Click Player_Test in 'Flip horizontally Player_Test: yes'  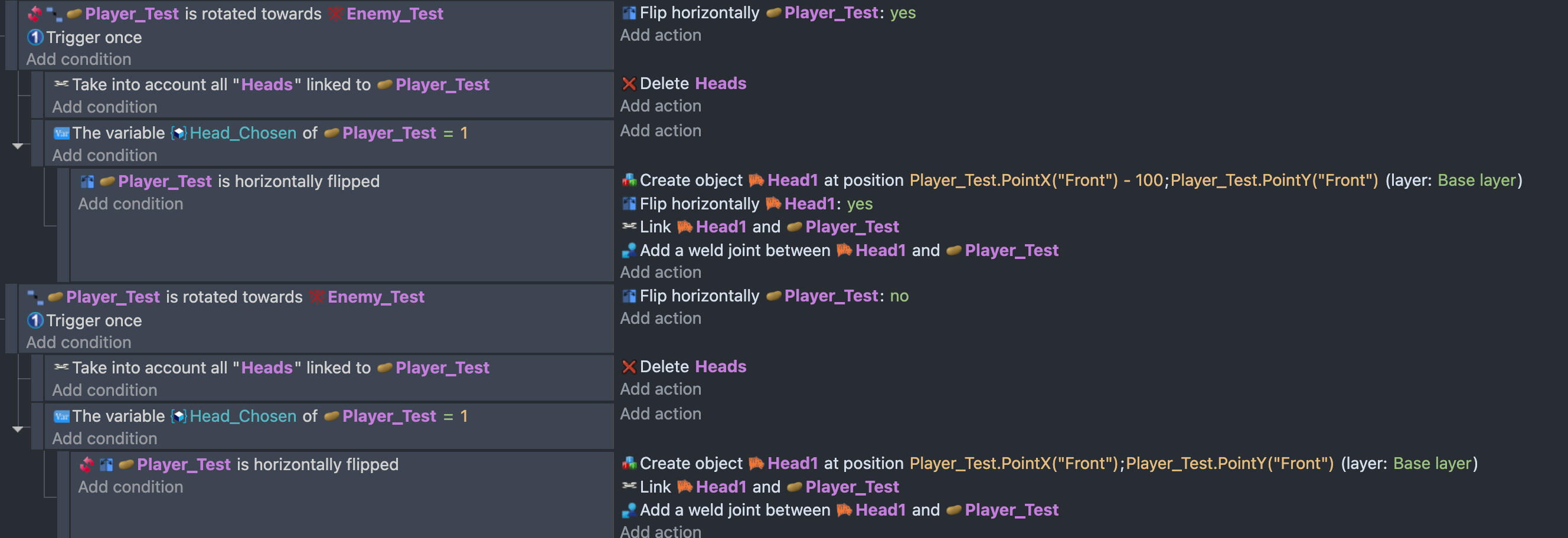(831, 13)
